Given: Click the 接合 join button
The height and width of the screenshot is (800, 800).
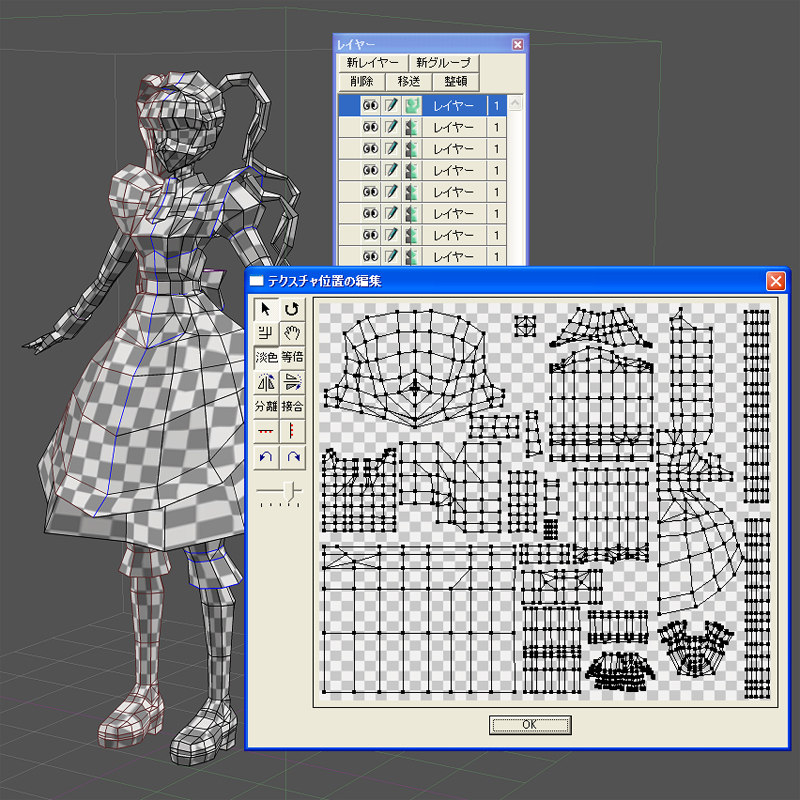Looking at the screenshot, I should coord(292,406).
